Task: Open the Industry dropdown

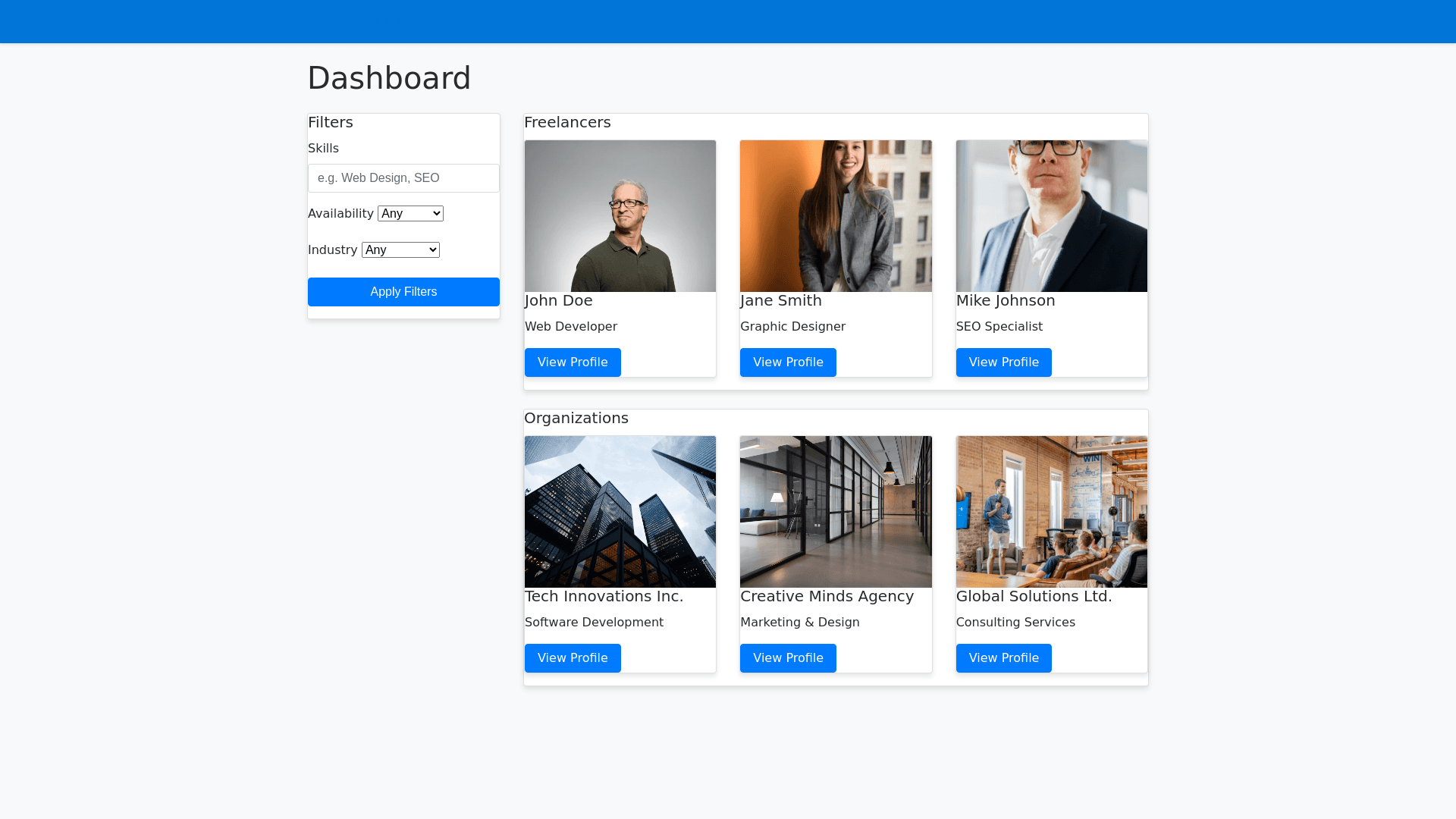Action: point(400,250)
